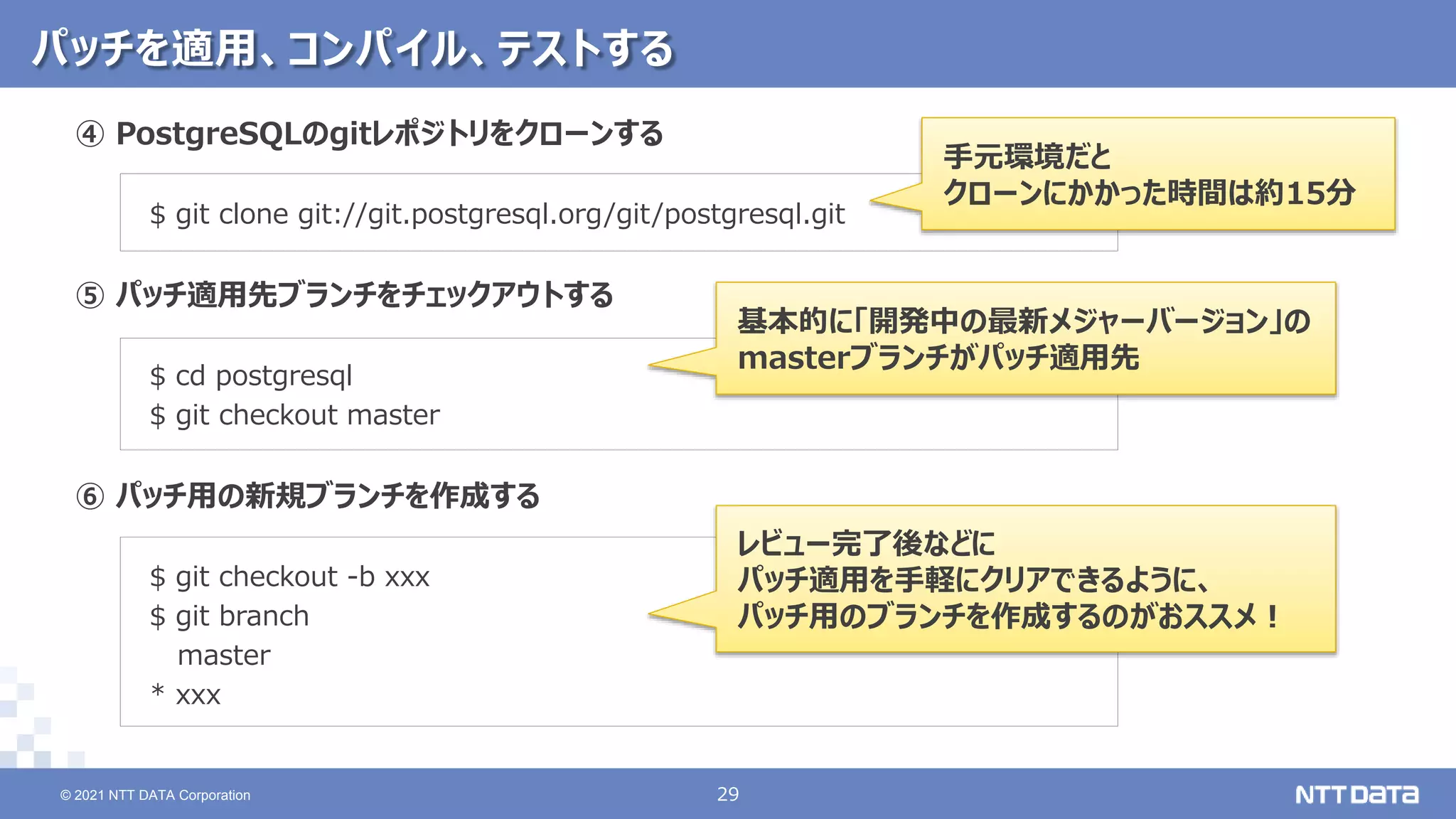Viewport: 1456px width, 819px height.
Task: Click the '$ cd postgresql' command
Action: (251, 376)
